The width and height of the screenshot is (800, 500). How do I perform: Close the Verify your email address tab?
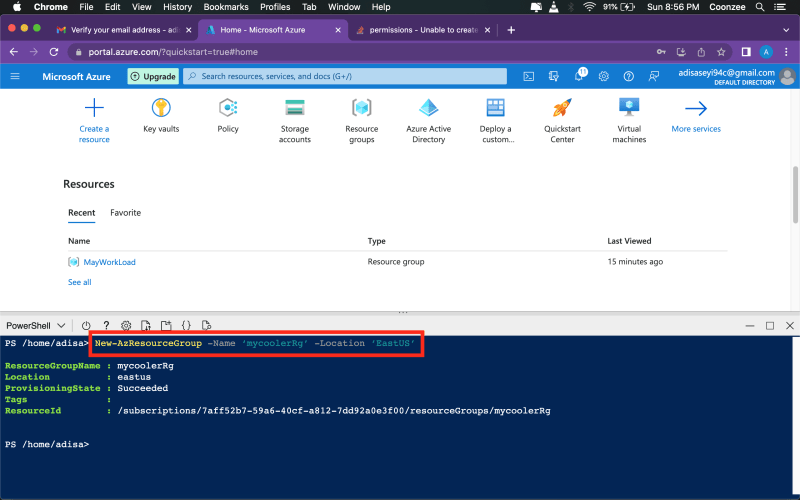188,30
